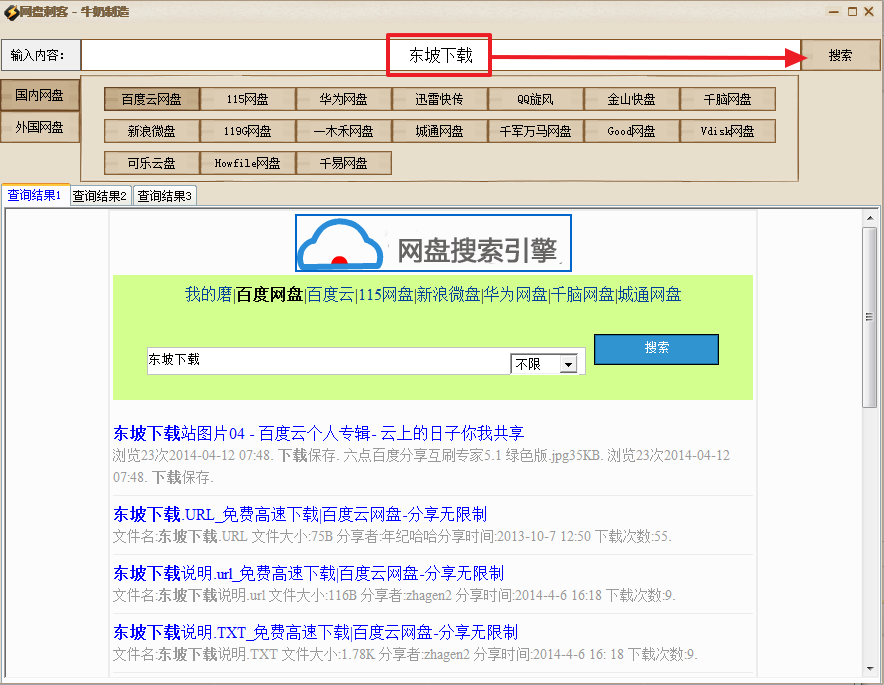Switch to the 查询结果3 tab
Viewport: 884px width, 685px height.
pos(165,196)
